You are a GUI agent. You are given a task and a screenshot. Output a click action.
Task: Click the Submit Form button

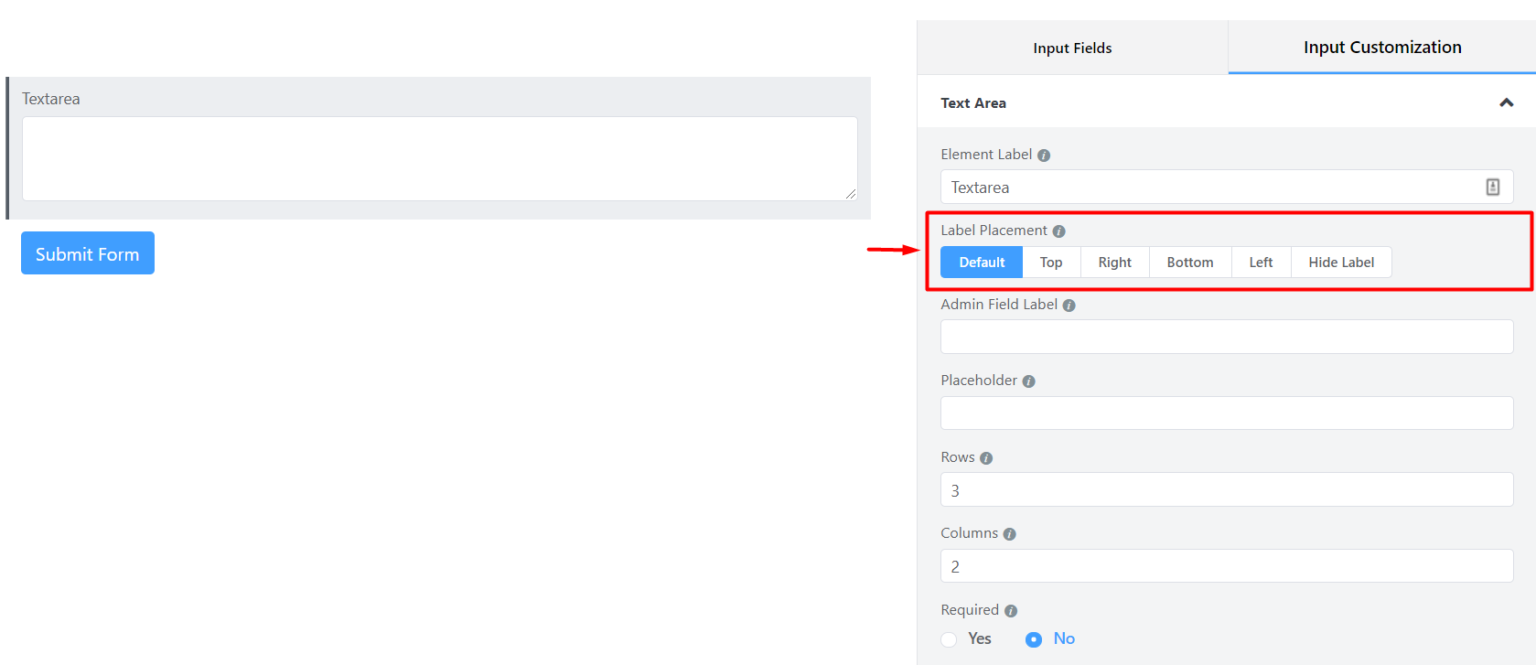87,253
